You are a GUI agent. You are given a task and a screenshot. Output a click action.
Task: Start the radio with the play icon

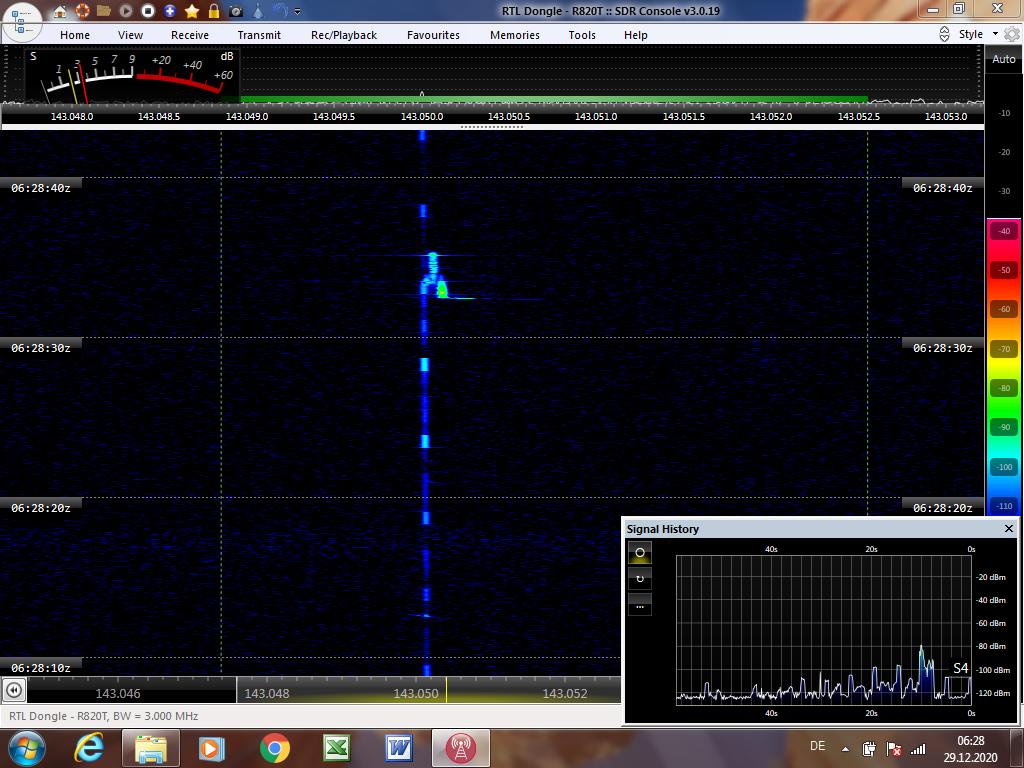click(x=126, y=11)
